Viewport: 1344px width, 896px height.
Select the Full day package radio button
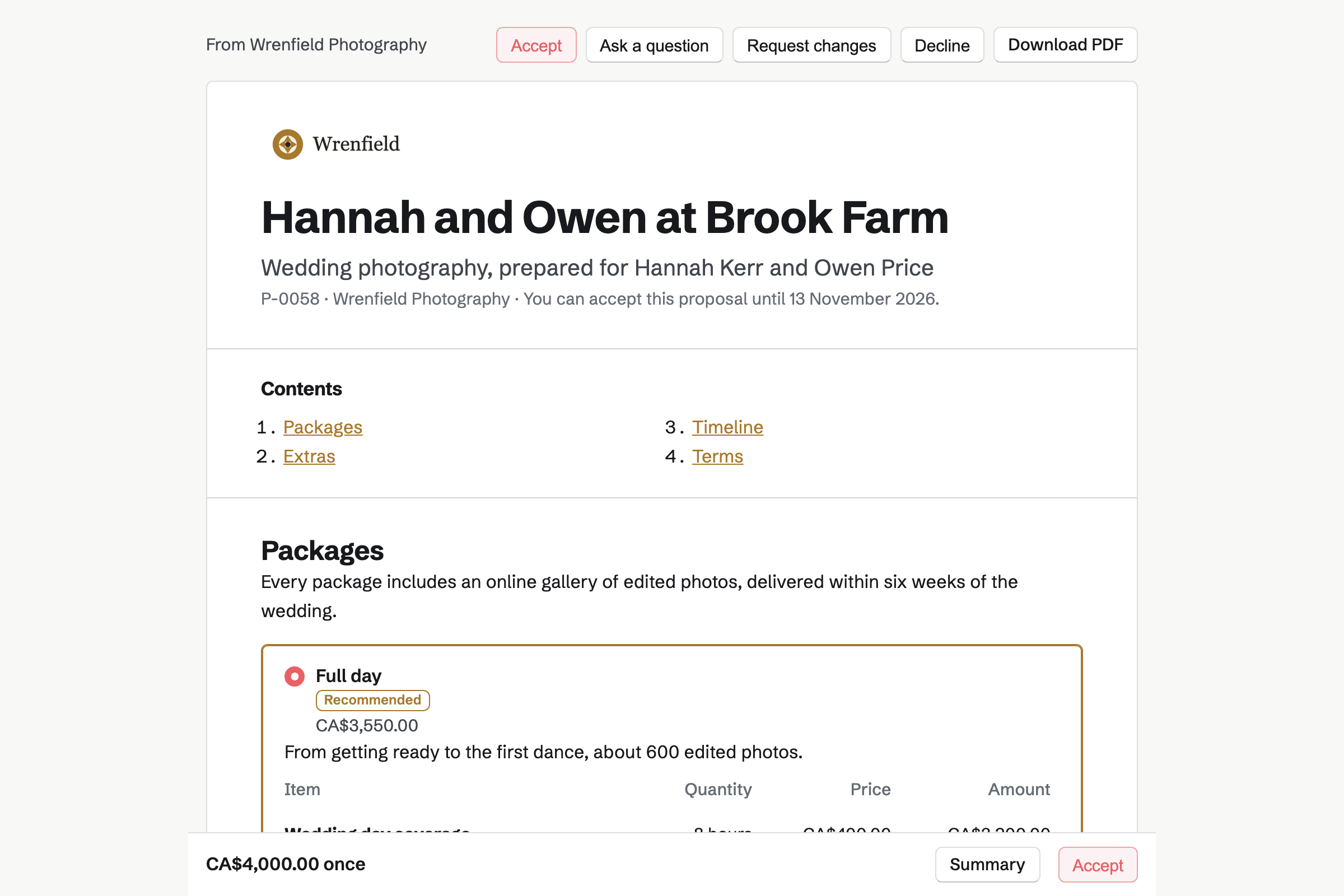(295, 676)
